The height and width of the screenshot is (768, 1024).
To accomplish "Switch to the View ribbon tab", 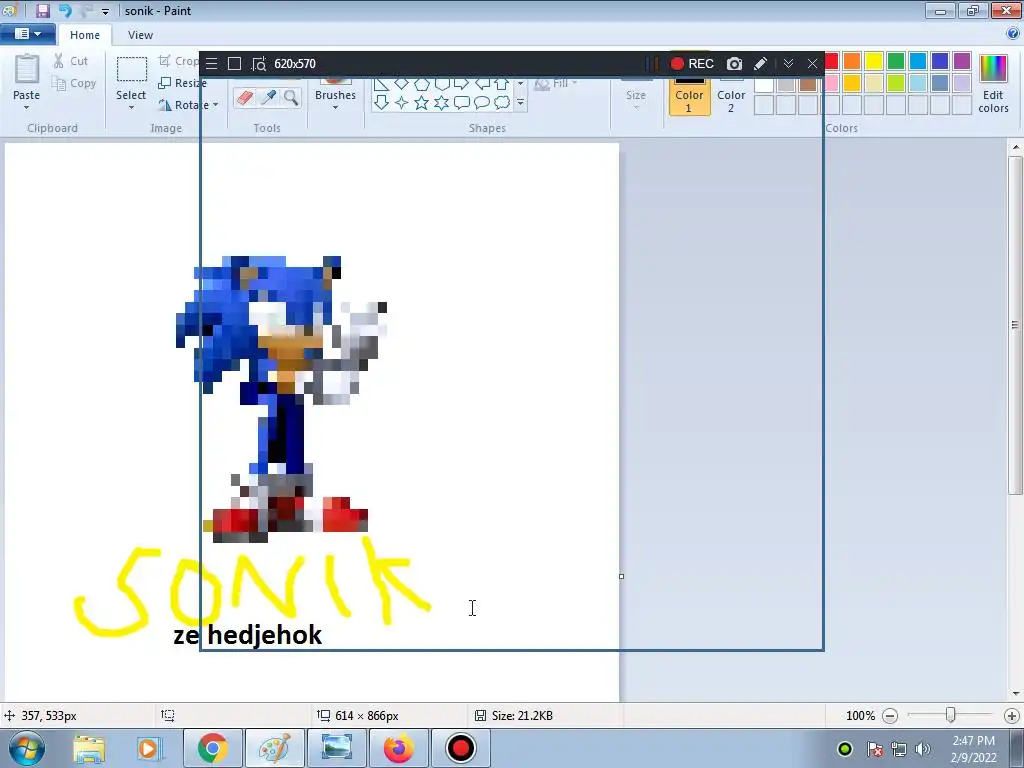I will point(140,35).
